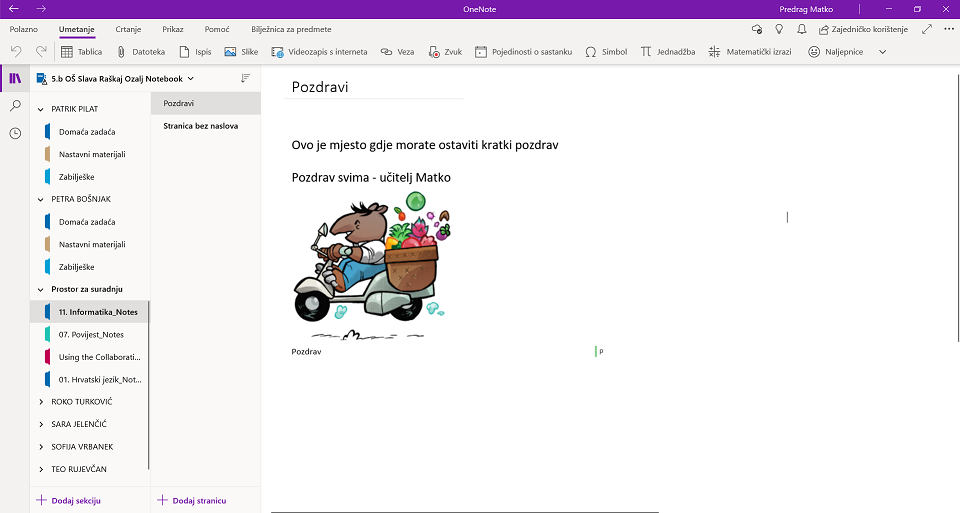This screenshot has width=960, height=513.
Task: Switch to the Crtanje tab
Action: pyautogui.click(x=129, y=29)
